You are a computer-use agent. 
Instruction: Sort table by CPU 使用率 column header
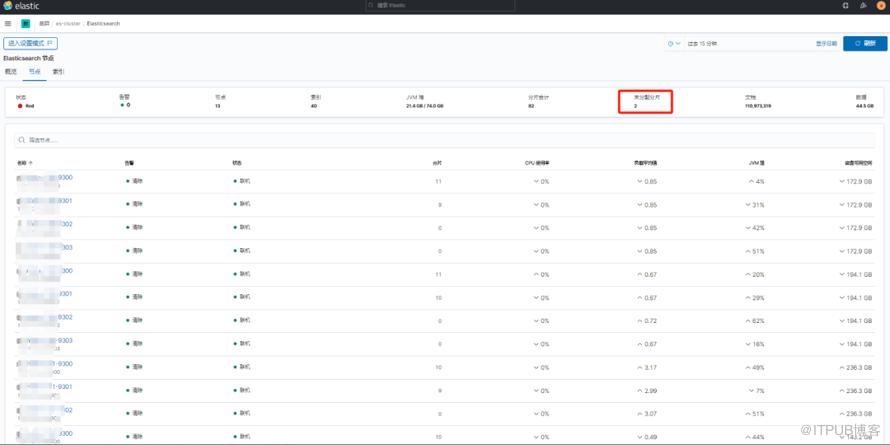536,162
